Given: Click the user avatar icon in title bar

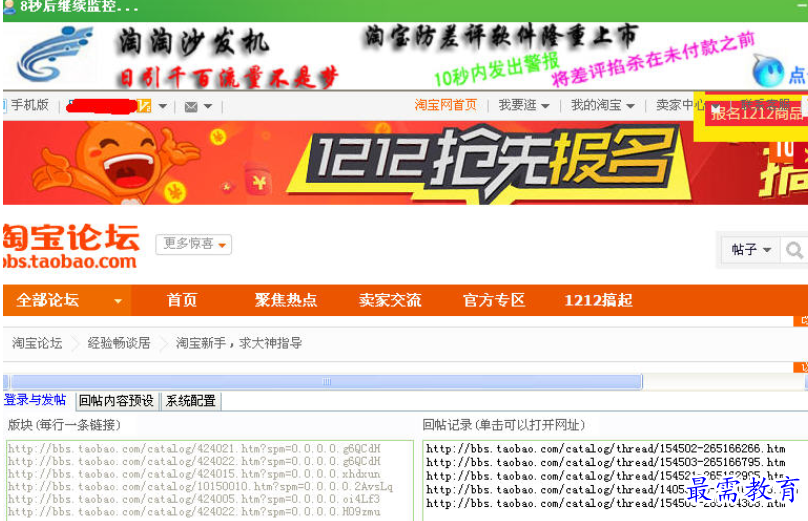Looking at the screenshot, I should pos(9,7).
